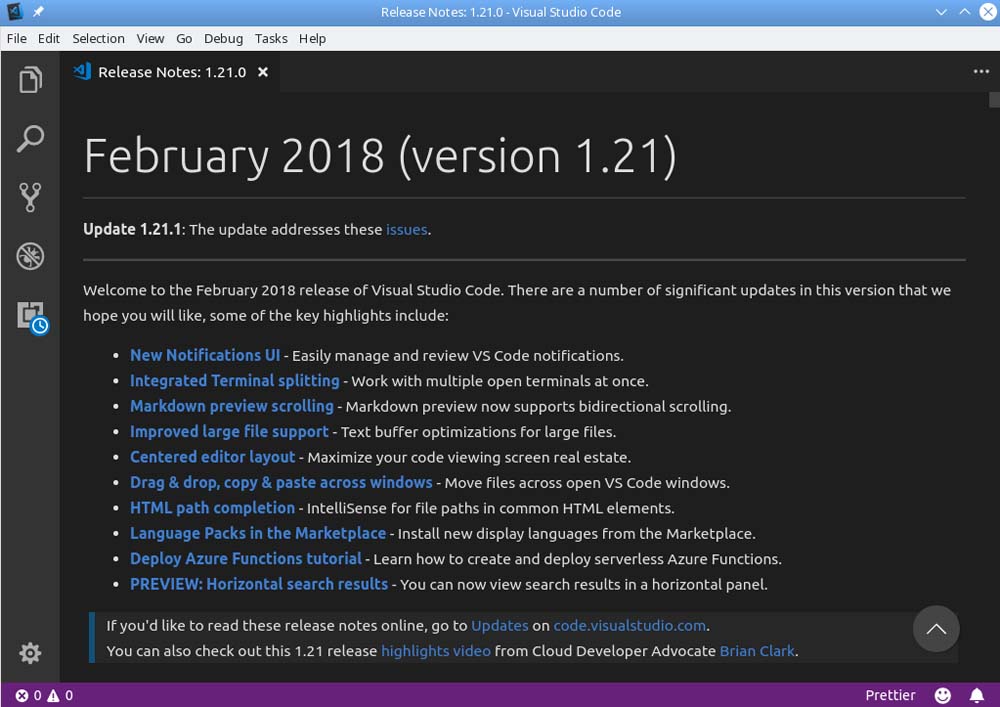This screenshot has height=707, width=1000.
Task: Open the Debug view in activity bar
Action: tap(30, 256)
